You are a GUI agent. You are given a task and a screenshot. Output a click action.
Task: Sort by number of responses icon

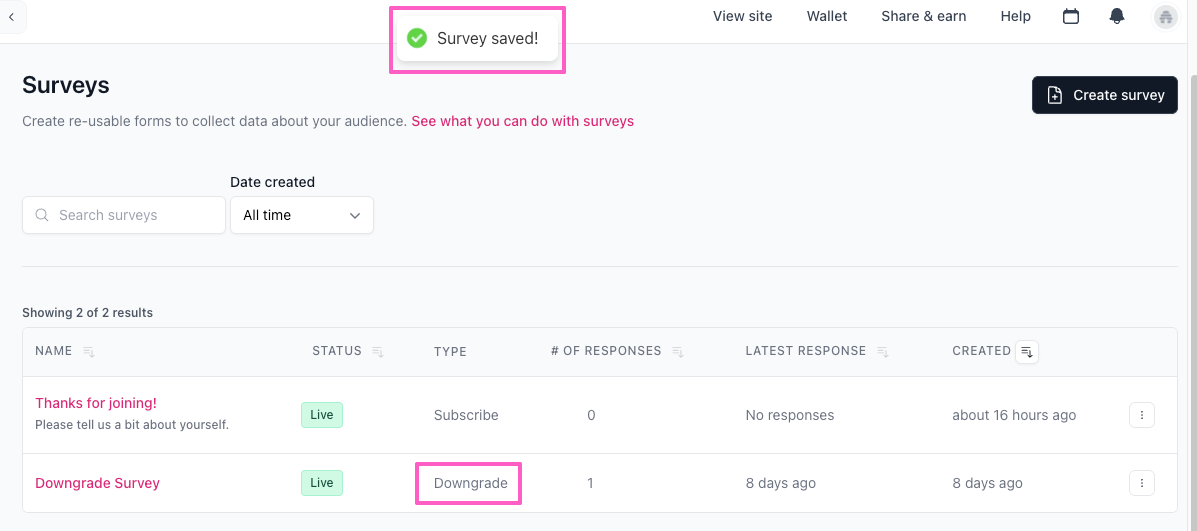pyautogui.click(x=678, y=352)
